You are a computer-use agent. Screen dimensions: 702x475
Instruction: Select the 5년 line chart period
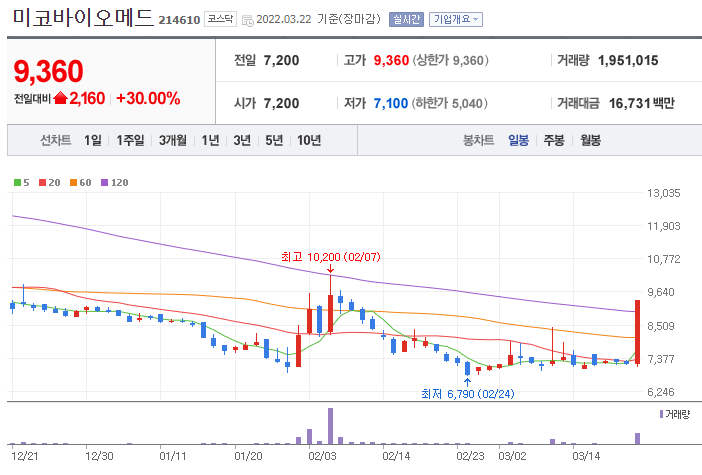[x=274, y=140]
